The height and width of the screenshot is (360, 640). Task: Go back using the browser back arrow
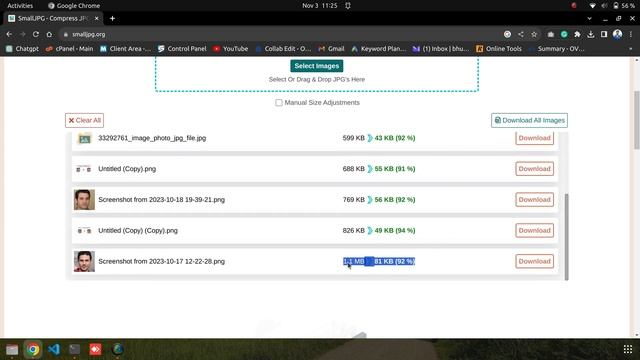click(x=9, y=34)
